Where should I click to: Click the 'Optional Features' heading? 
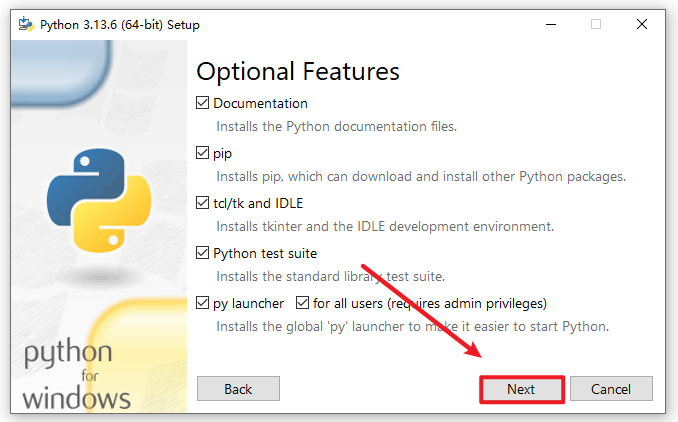[298, 71]
